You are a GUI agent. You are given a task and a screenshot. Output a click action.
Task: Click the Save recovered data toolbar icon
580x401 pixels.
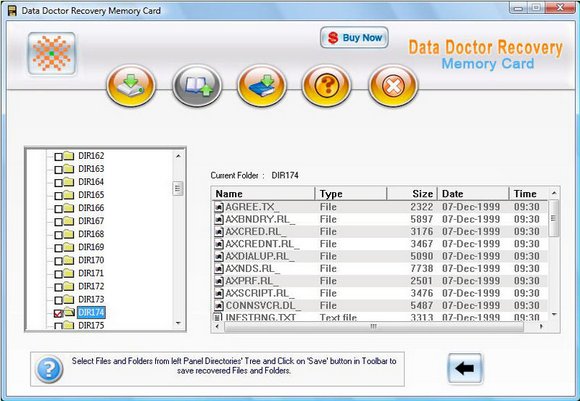click(131, 85)
